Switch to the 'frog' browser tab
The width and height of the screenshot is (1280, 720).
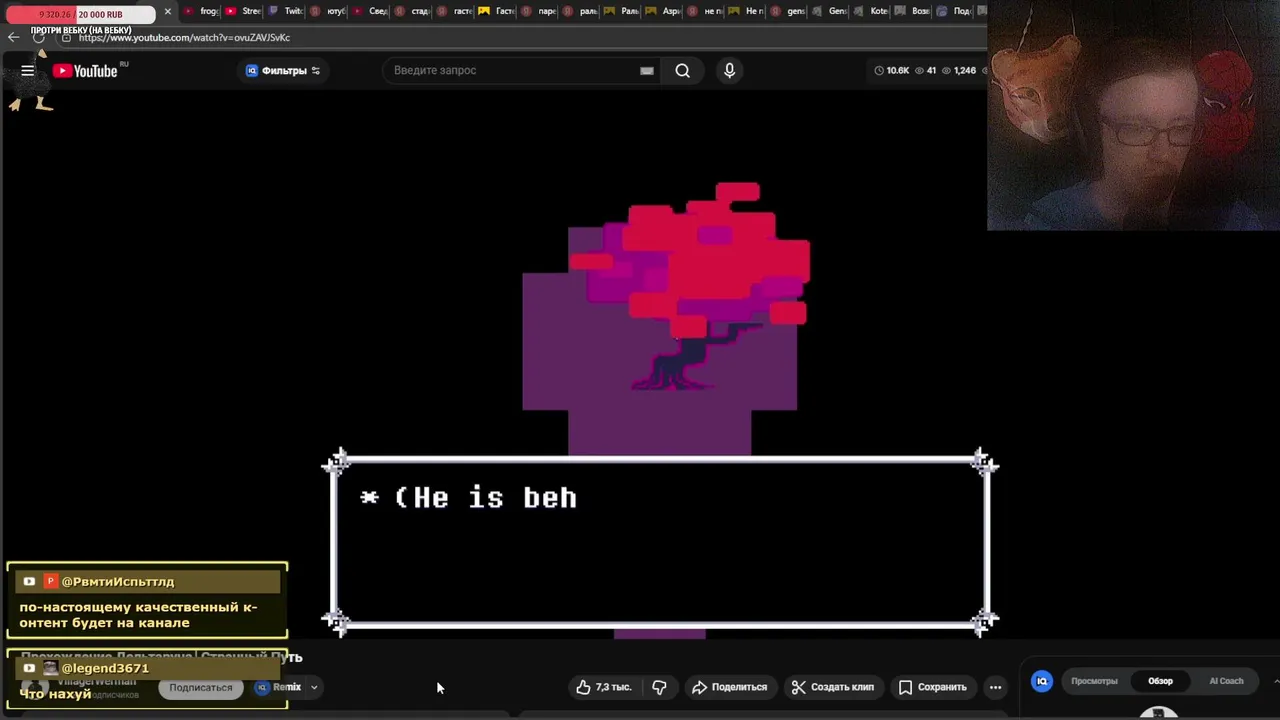coord(201,11)
